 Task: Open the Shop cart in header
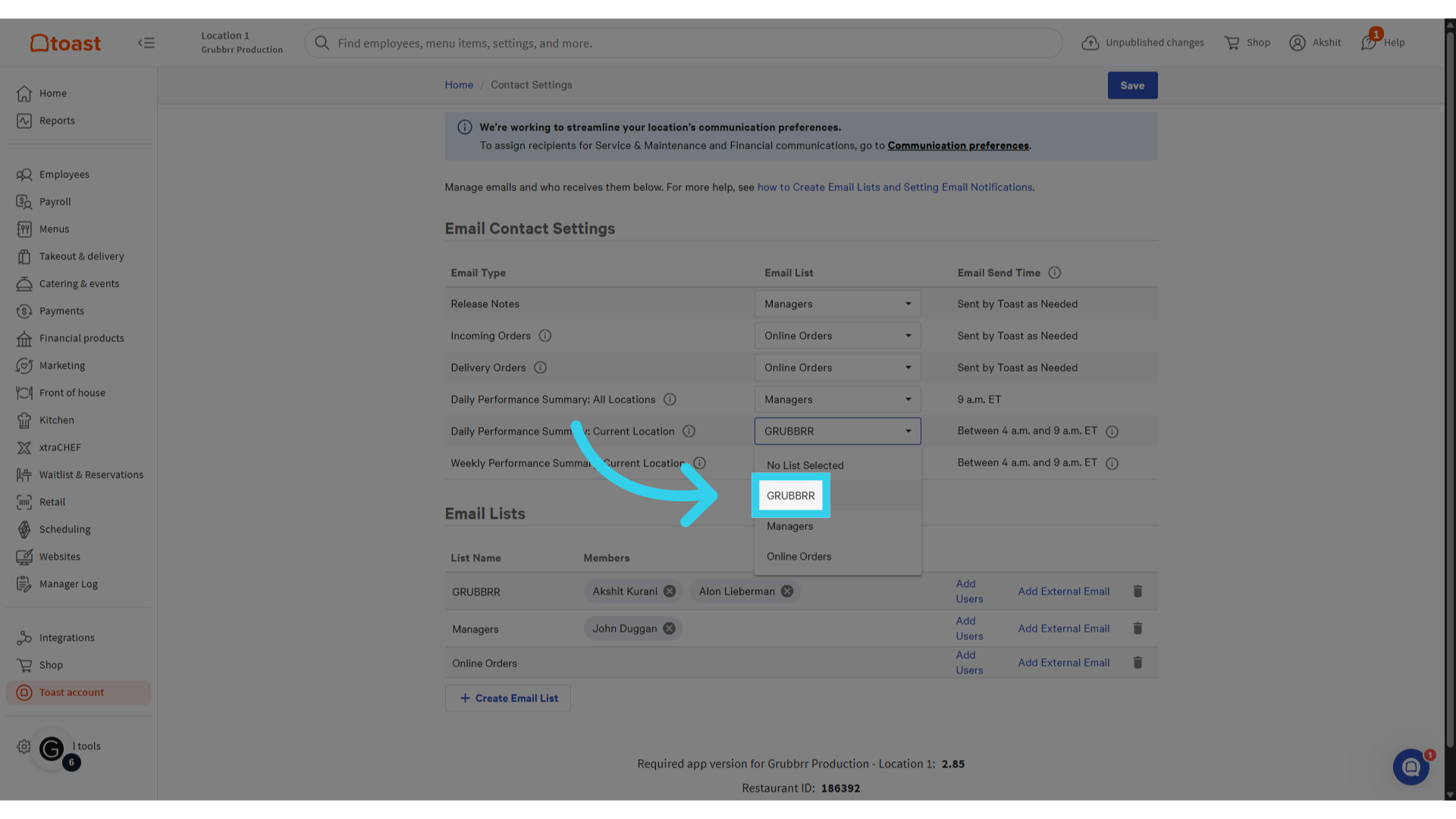(1247, 43)
